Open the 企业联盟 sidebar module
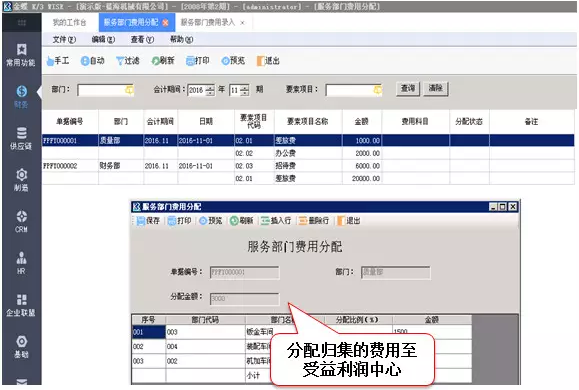The height and width of the screenshot is (390, 579). tap(21, 305)
